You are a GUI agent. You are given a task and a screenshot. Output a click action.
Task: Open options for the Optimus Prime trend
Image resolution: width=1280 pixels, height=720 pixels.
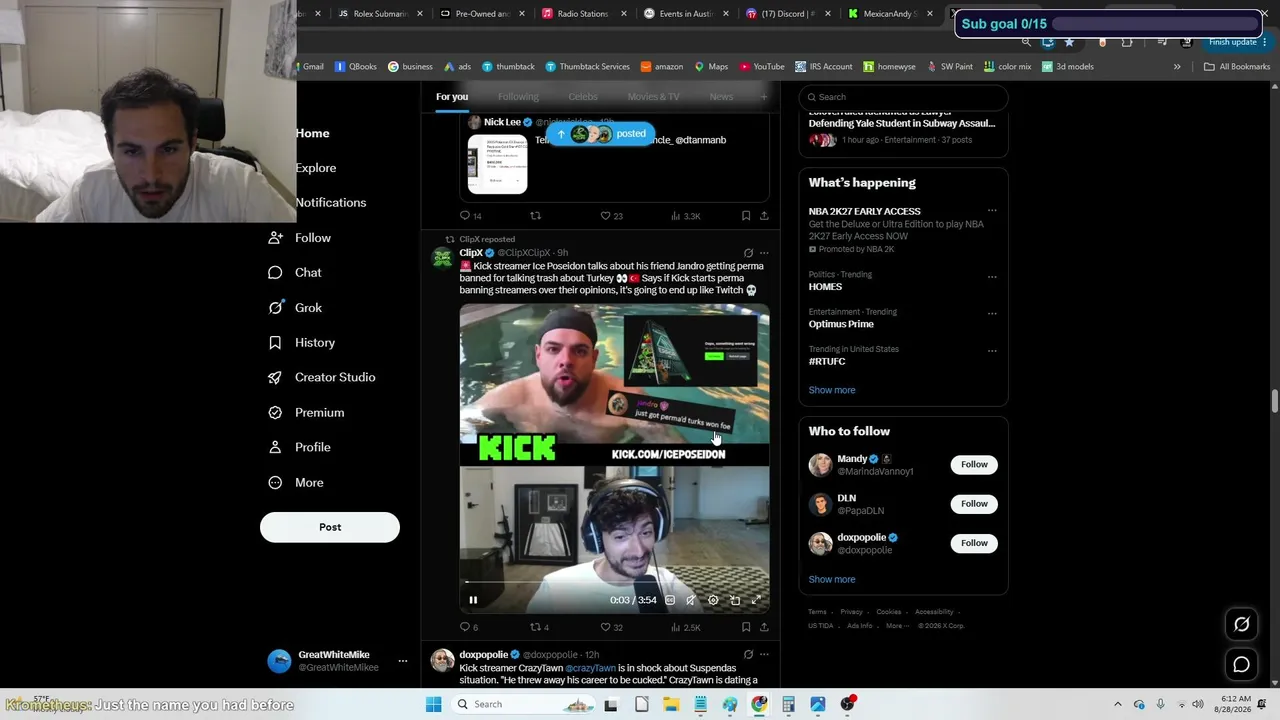[x=992, y=313]
